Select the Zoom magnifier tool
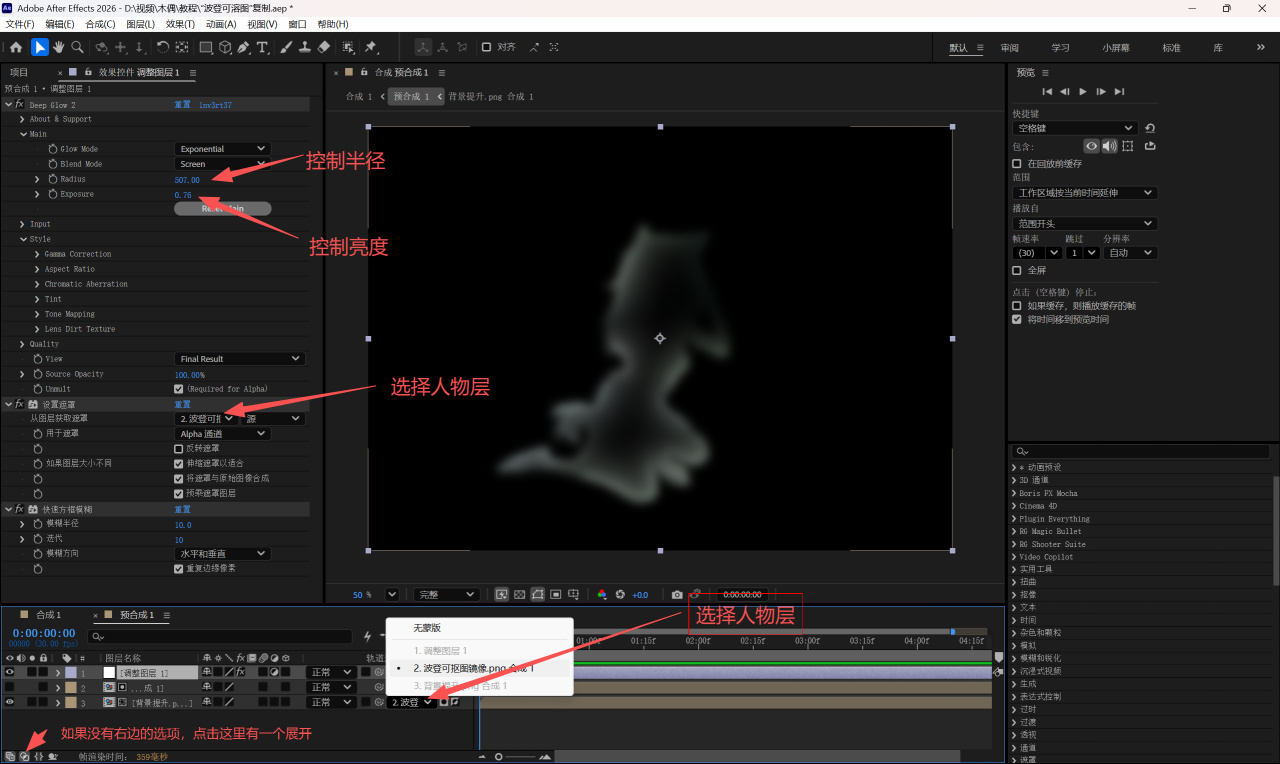Viewport: 1280px width, 764px height. tap(77, 47)
